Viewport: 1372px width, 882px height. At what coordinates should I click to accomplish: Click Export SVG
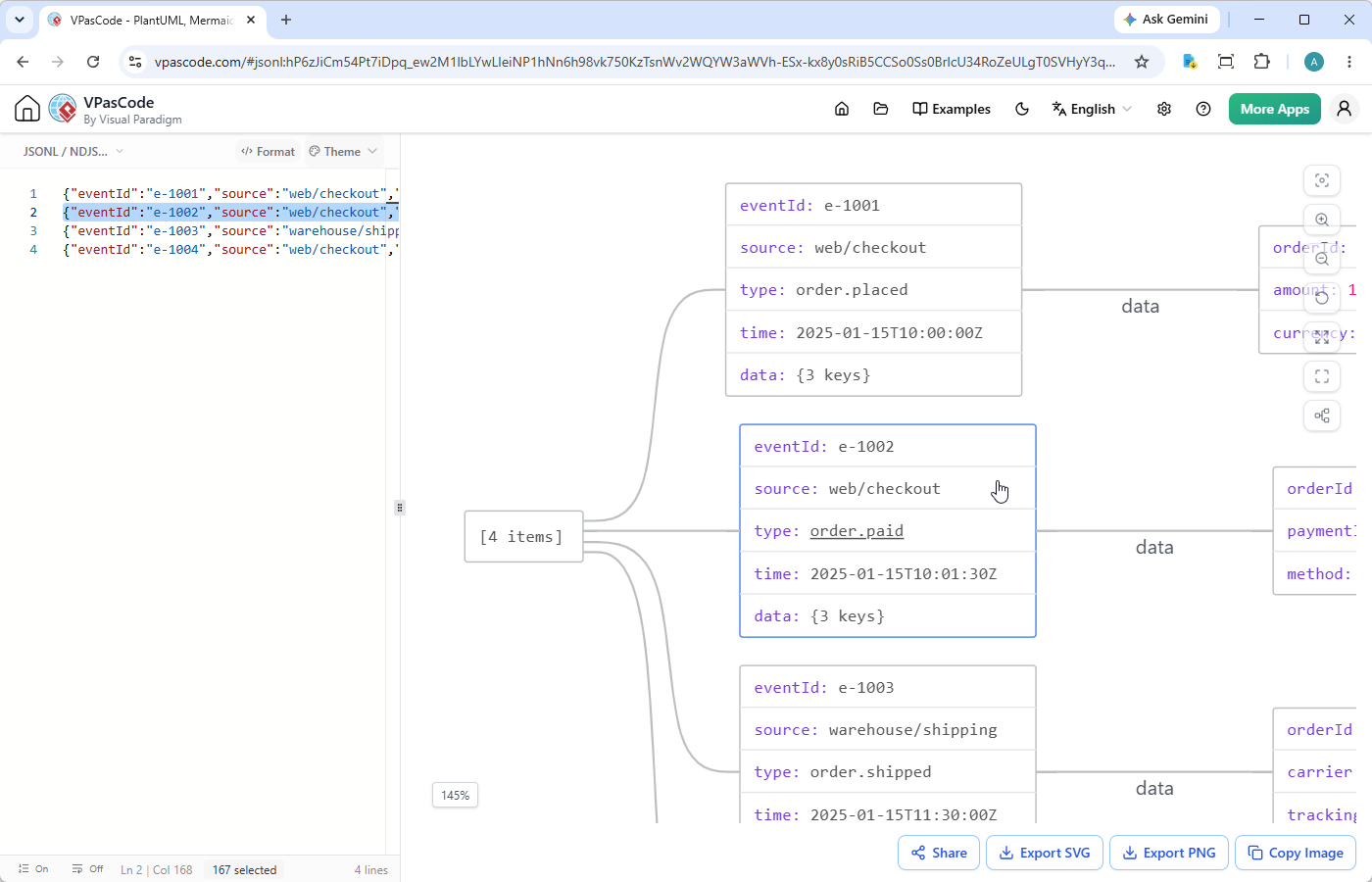coord(1045,853)
